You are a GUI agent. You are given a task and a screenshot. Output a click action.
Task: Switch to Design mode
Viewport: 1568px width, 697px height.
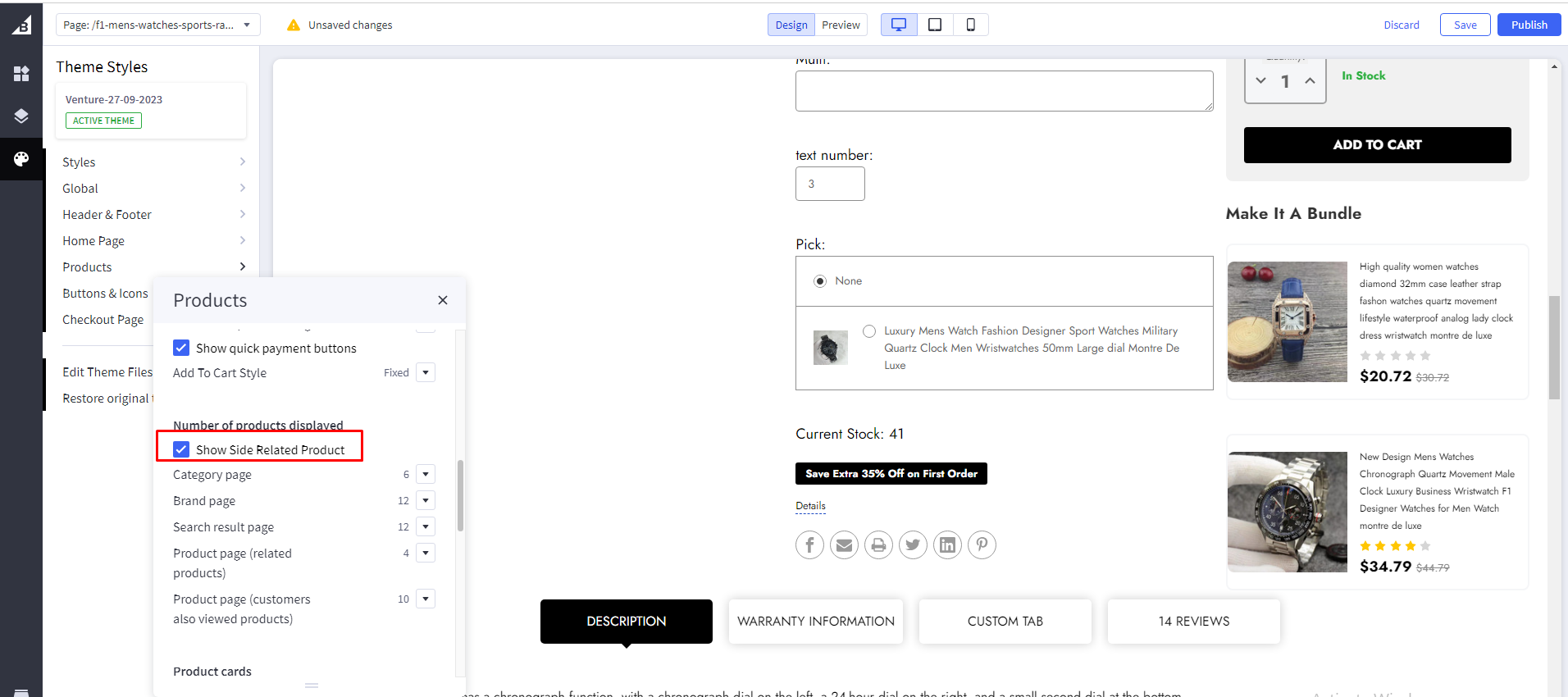pyautogui.click(x=791, y=25)
